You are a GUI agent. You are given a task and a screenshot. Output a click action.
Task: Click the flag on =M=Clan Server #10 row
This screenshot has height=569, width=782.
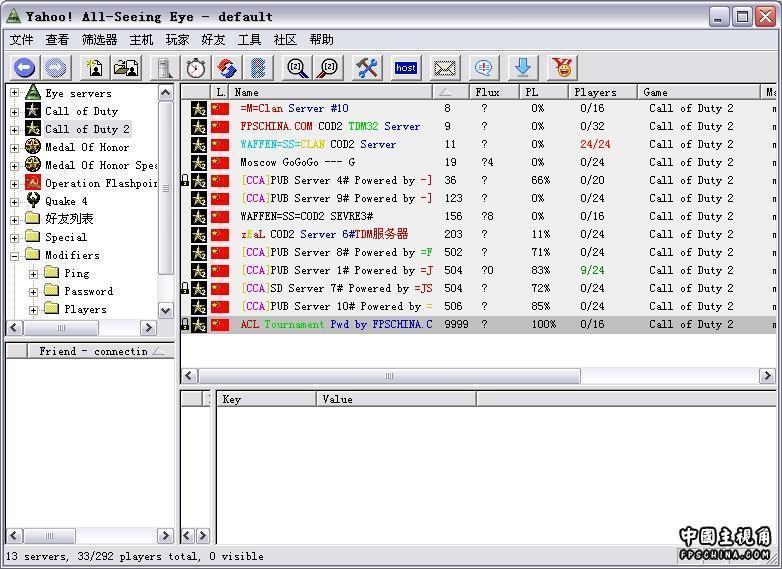point(219,109)
